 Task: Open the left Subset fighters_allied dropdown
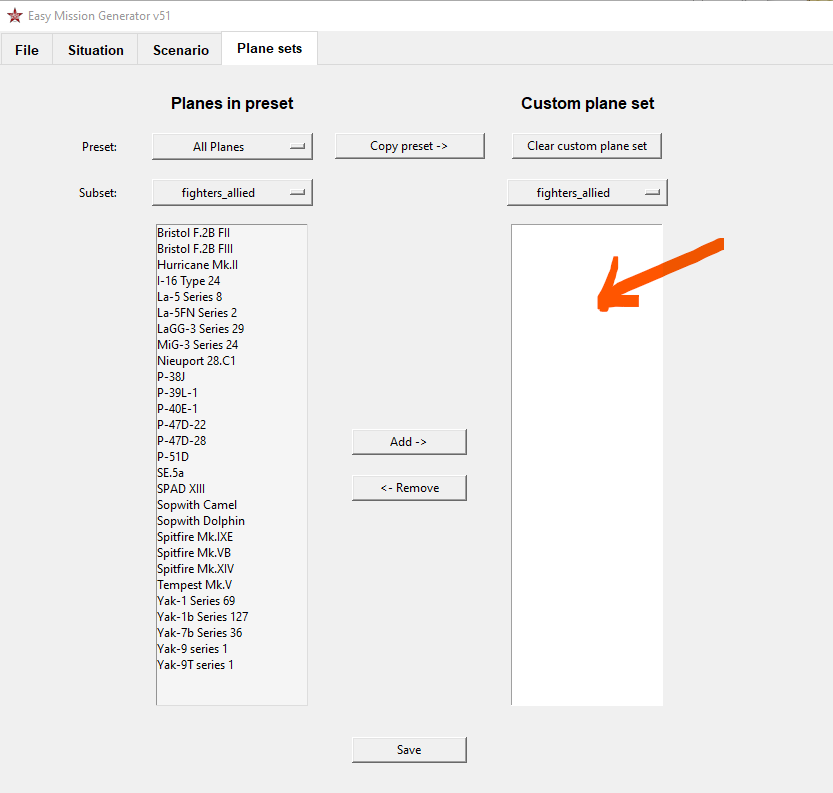[x=232, y=193]
